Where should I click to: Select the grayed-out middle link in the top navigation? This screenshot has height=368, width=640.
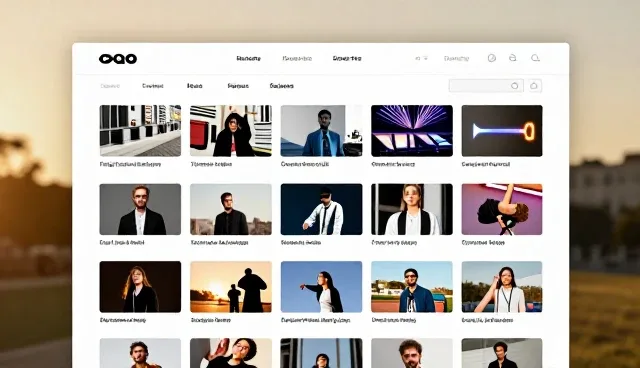(x=297, y=58)
